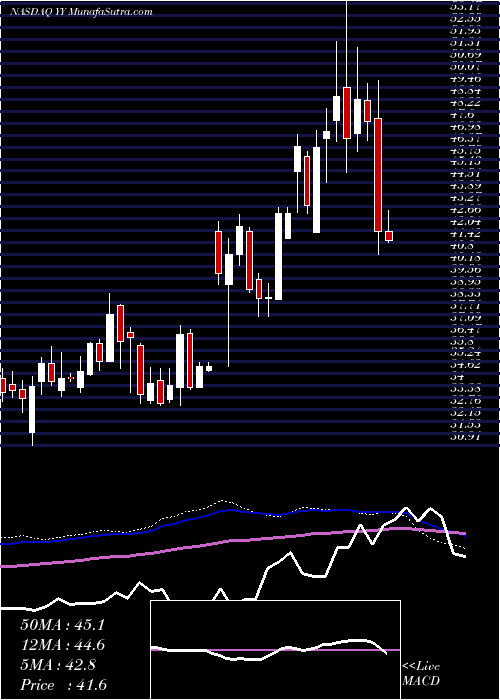Image resolution: width=500 pixels, height=700 pixels.
Task: Select the 50.69 price axis label
Action: pos(465,55)
